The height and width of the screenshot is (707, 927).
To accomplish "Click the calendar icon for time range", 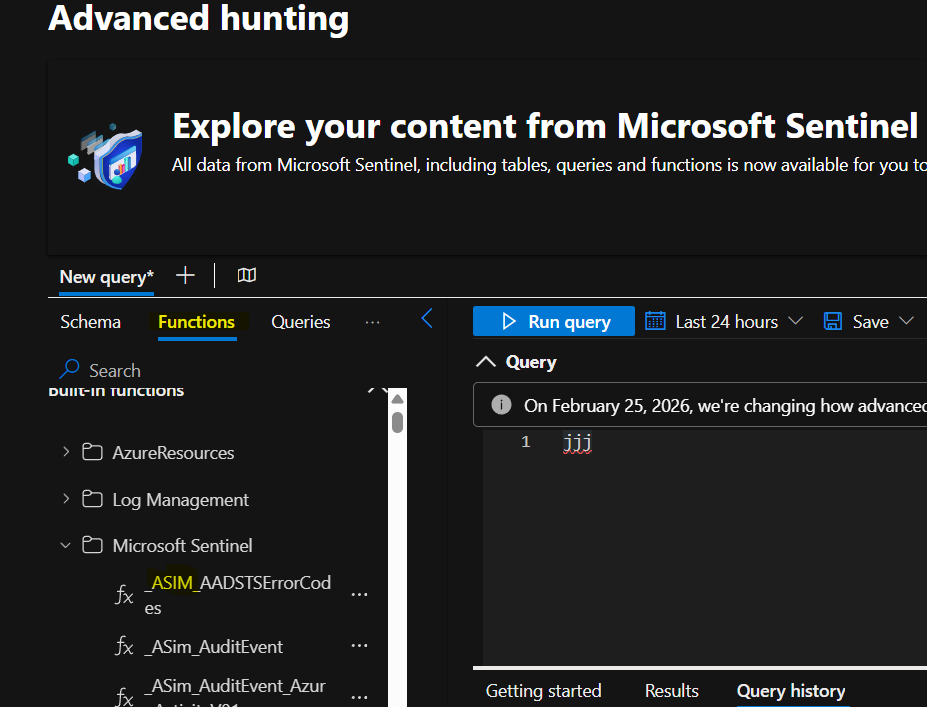I will coord(655,321).
